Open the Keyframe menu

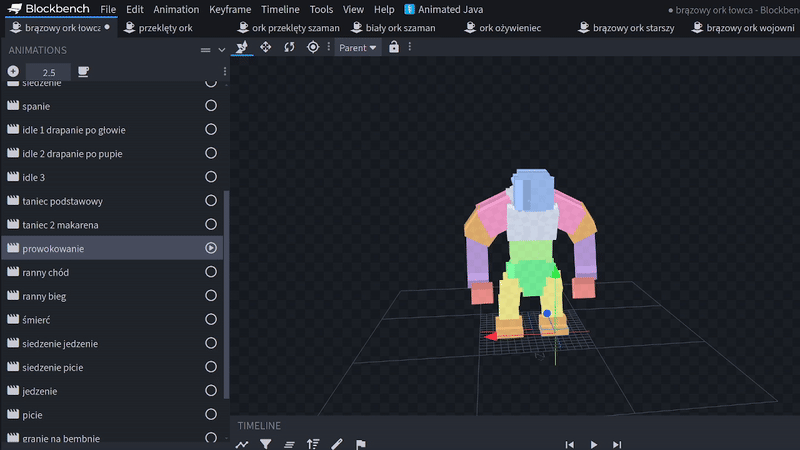click(x=230, y=9)
